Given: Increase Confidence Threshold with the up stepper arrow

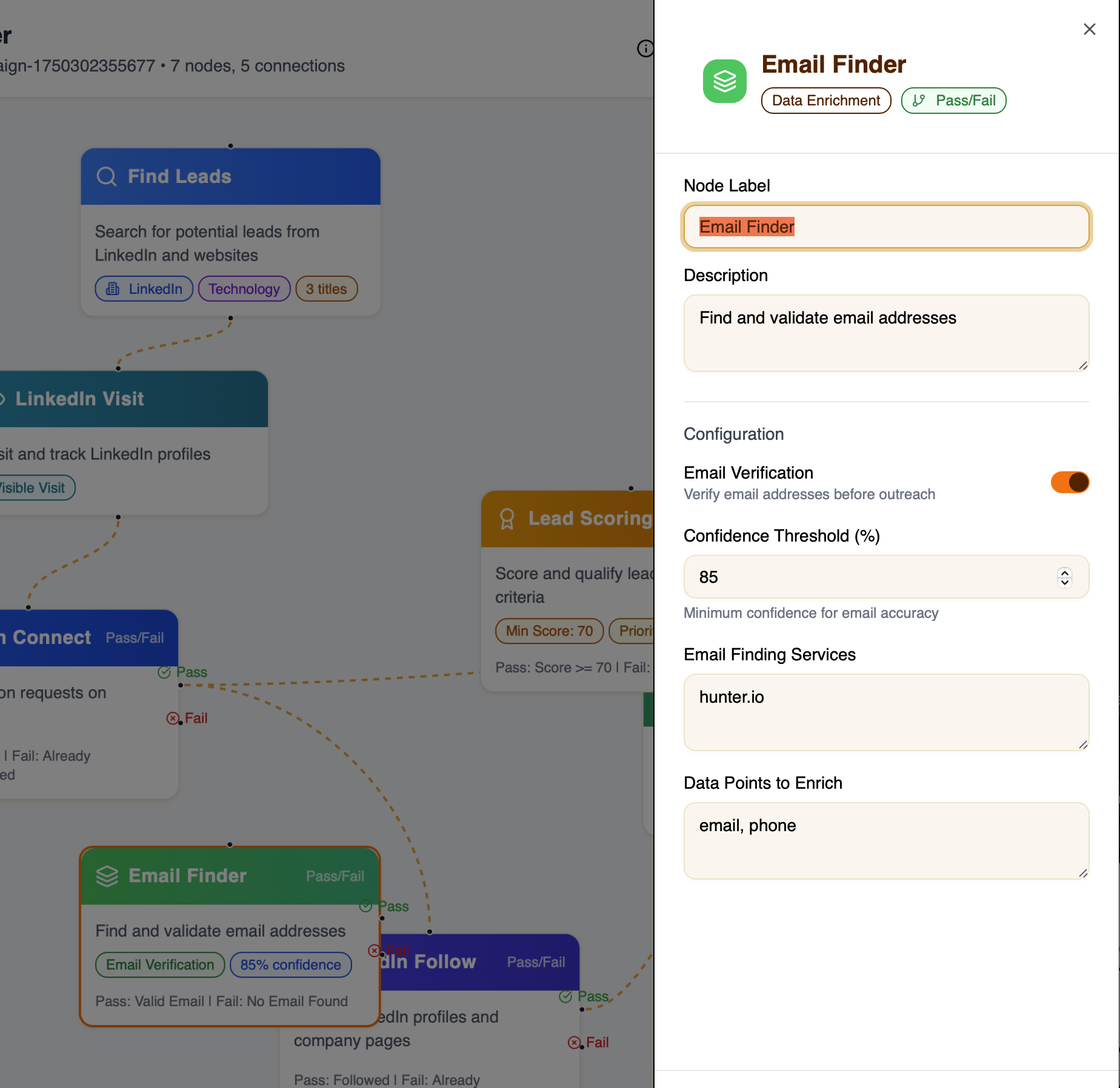Looking at the screenshot, I should tap(1064, 572).
